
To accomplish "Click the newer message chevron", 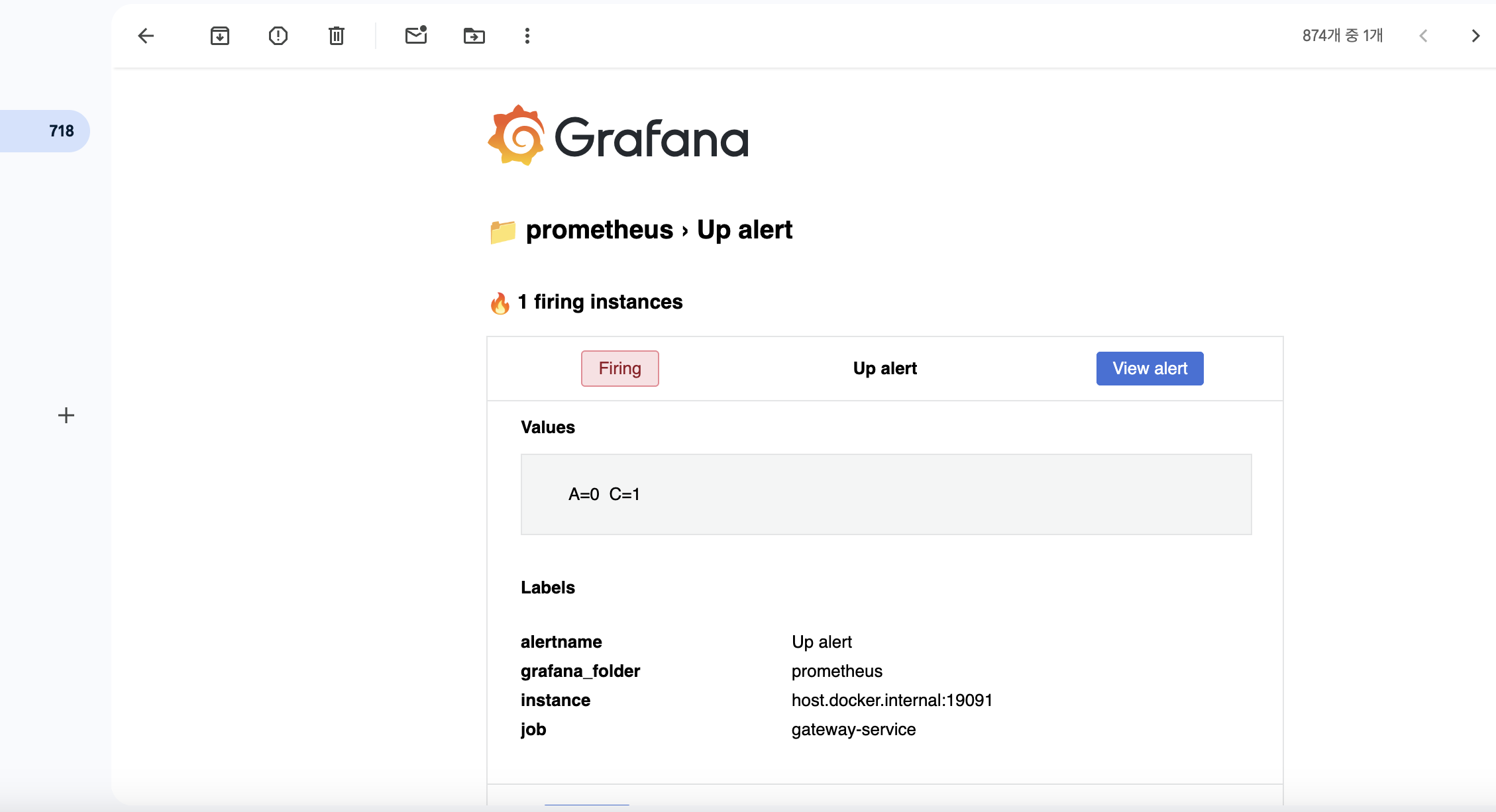I will 1423,36.
